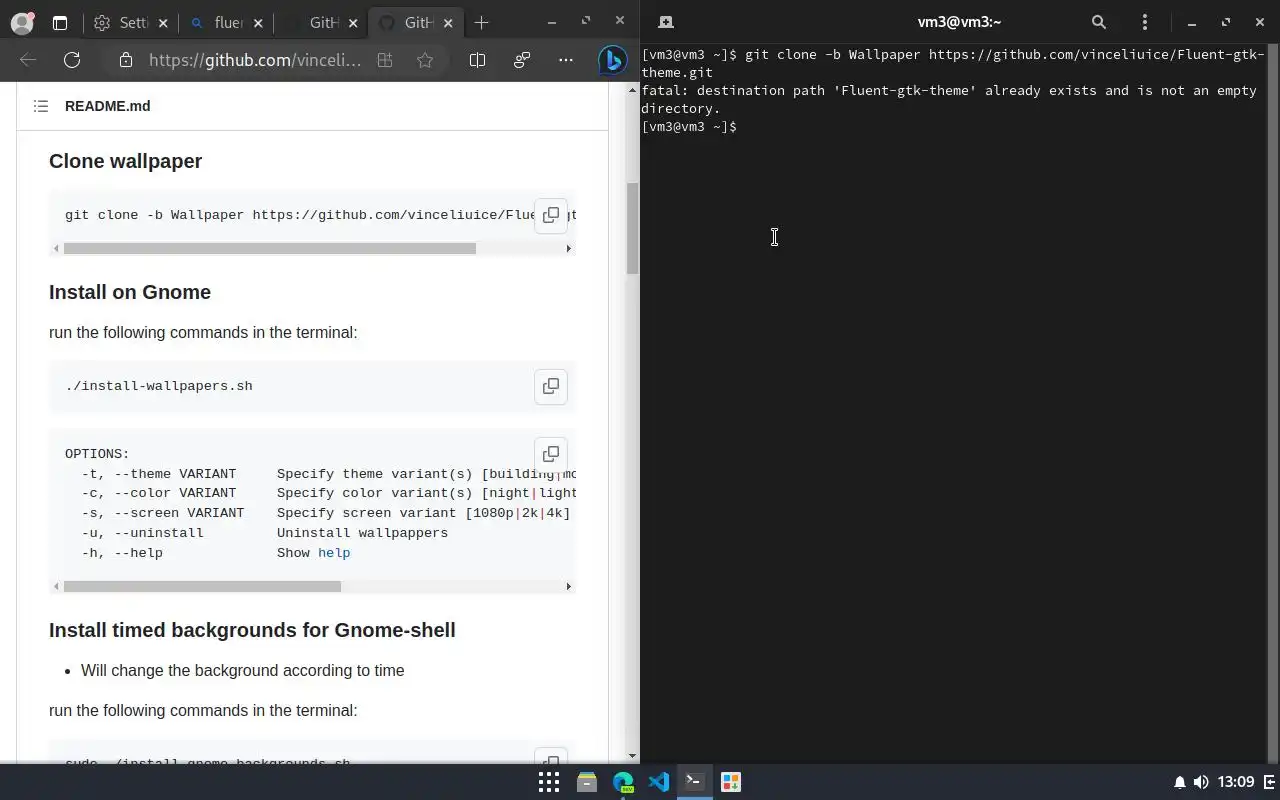The width and height of the screenshot is (1280, 800).
Task: Switch to the inactive GitHub tab
Action: click(323, 22)
